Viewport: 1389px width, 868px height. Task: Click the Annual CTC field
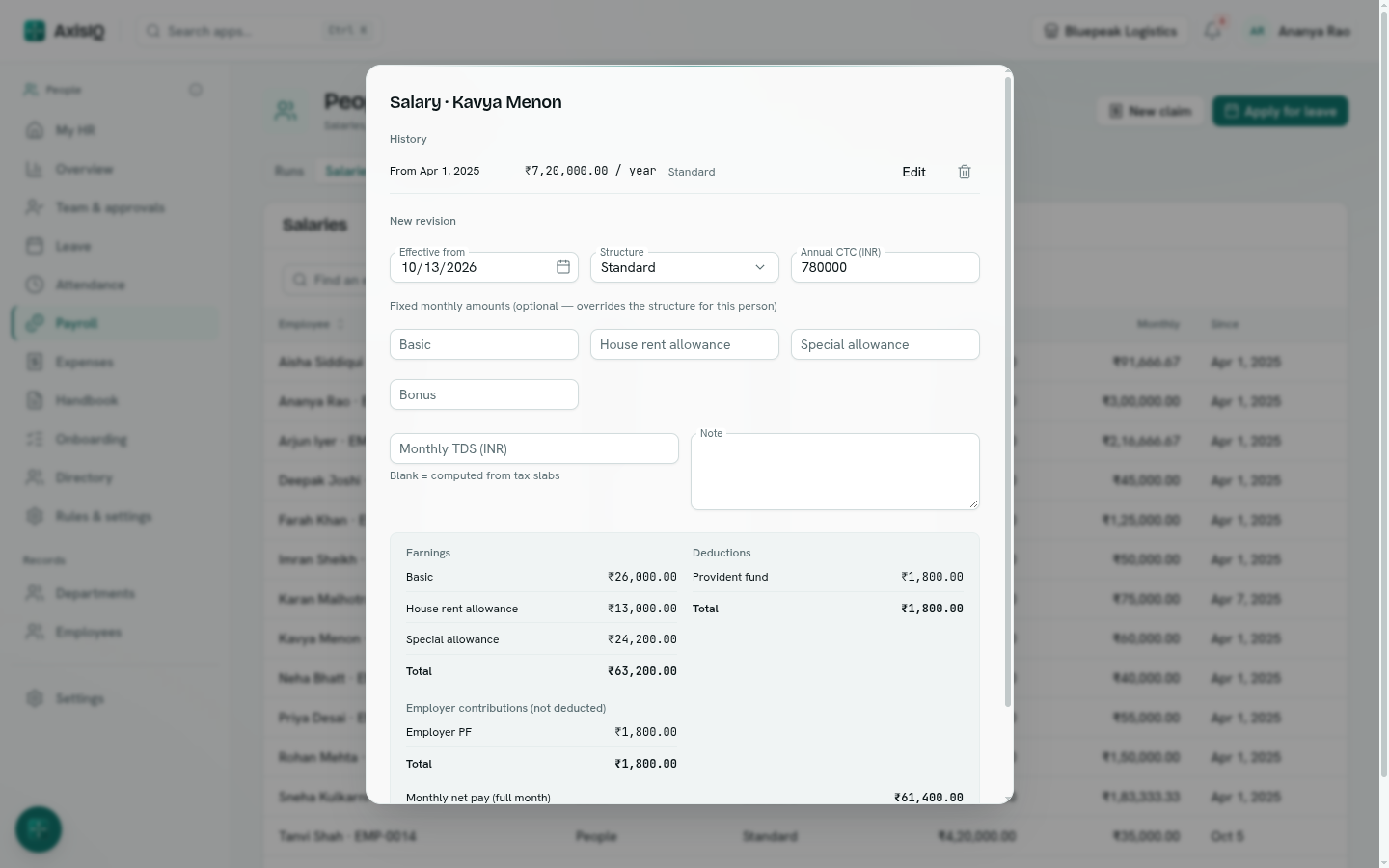point(885,267)
